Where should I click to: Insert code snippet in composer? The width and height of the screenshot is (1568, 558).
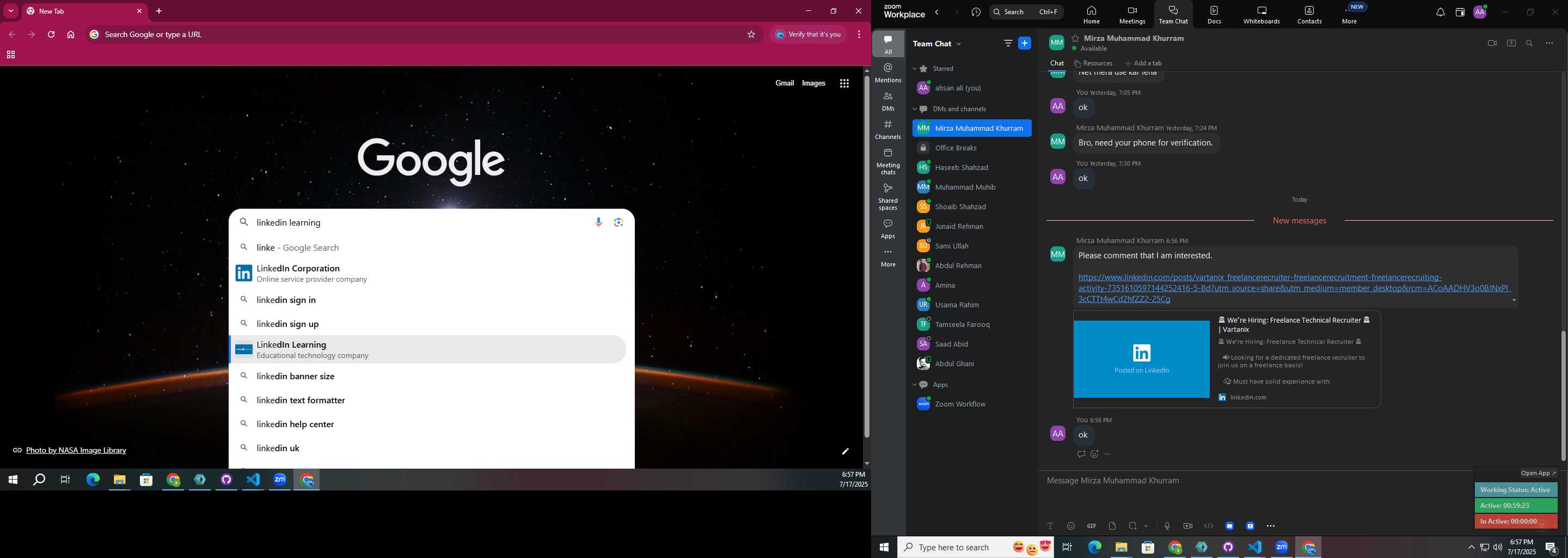[1208, 526]
